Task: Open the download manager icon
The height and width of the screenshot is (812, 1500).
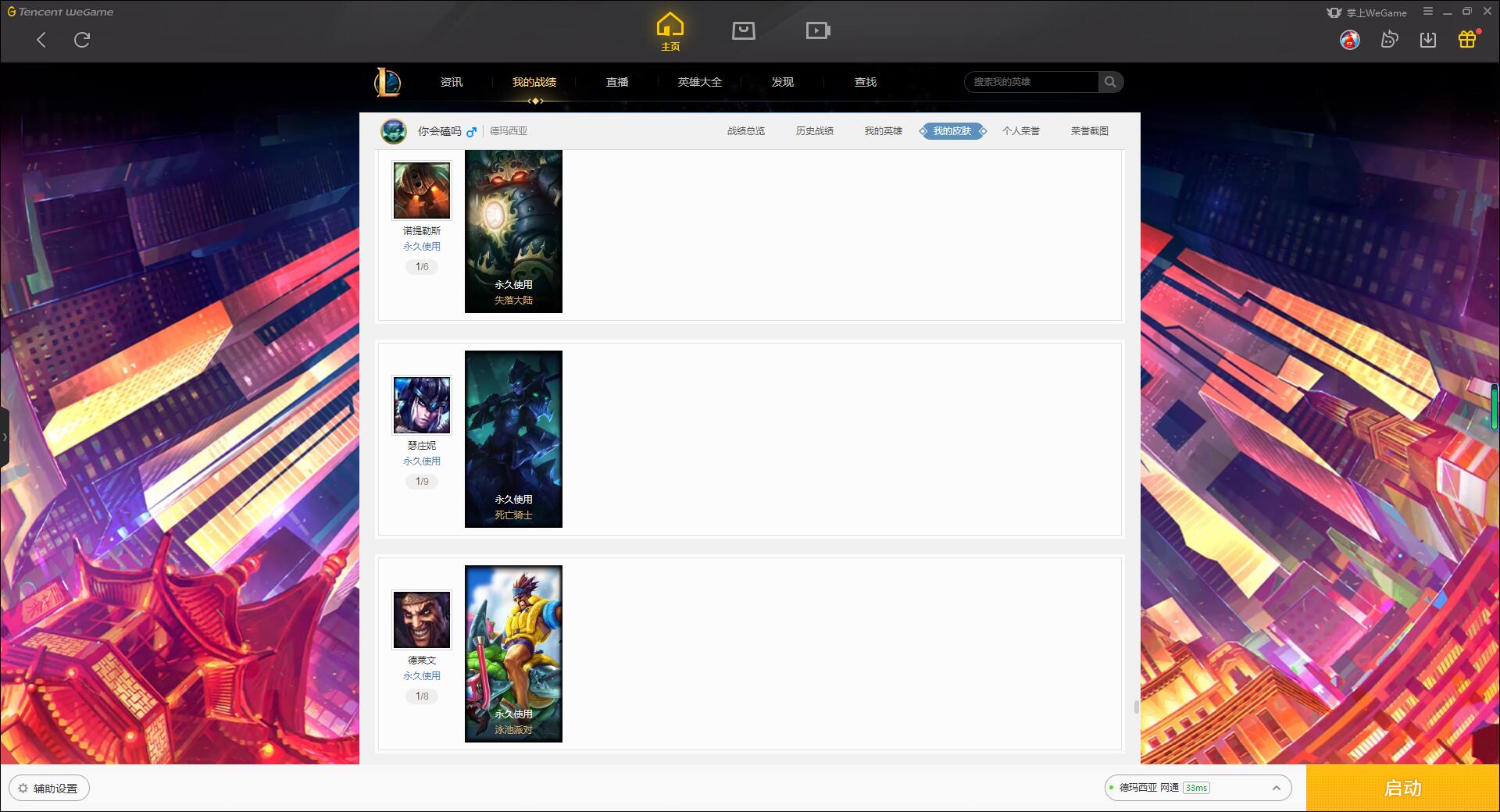Action: click(x=1428, y=40)
